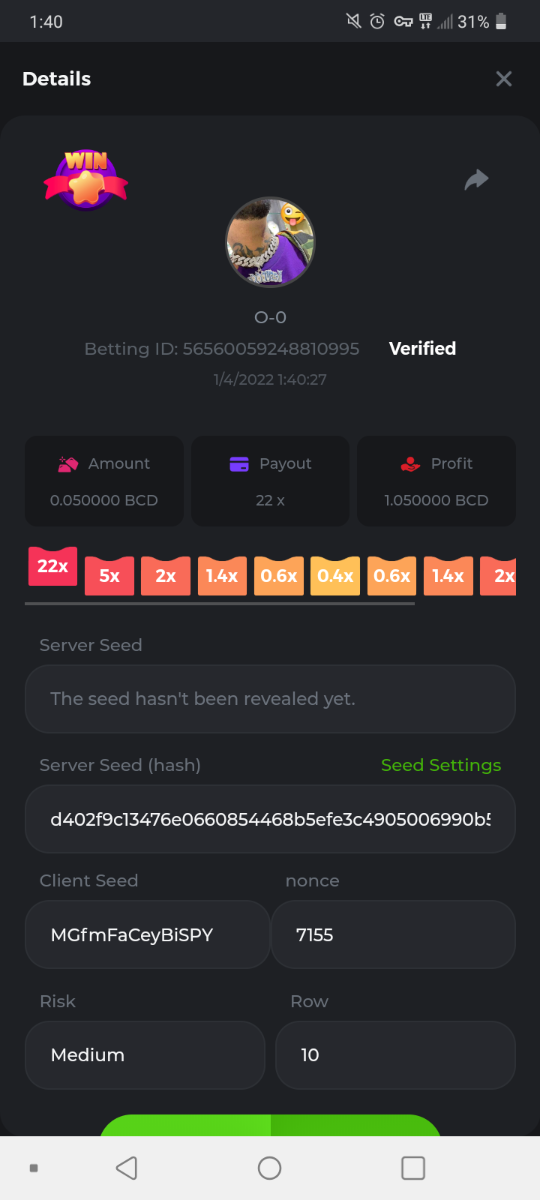Open Seed Settings link
Viewport: 540px width, 1200px height.
(x=441, y=765)
